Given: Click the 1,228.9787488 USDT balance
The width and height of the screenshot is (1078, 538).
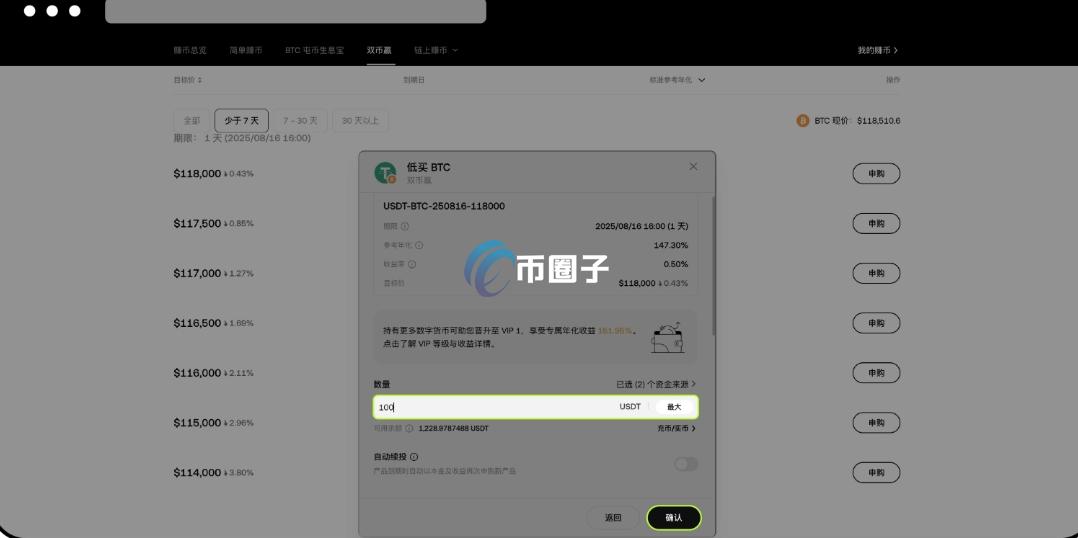Looking at the screenshot, I should tap(453, 428).
